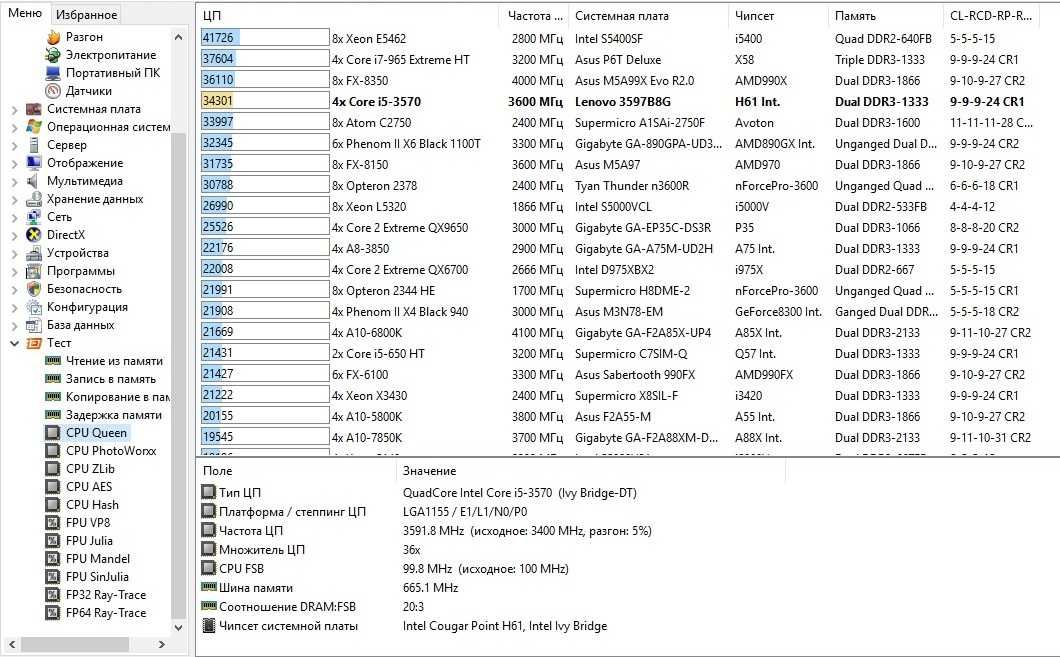Click the Тест benchmark folder icon
This screenshot has height=657, width=1060.
pyautogui.click(x=34, y=343)
